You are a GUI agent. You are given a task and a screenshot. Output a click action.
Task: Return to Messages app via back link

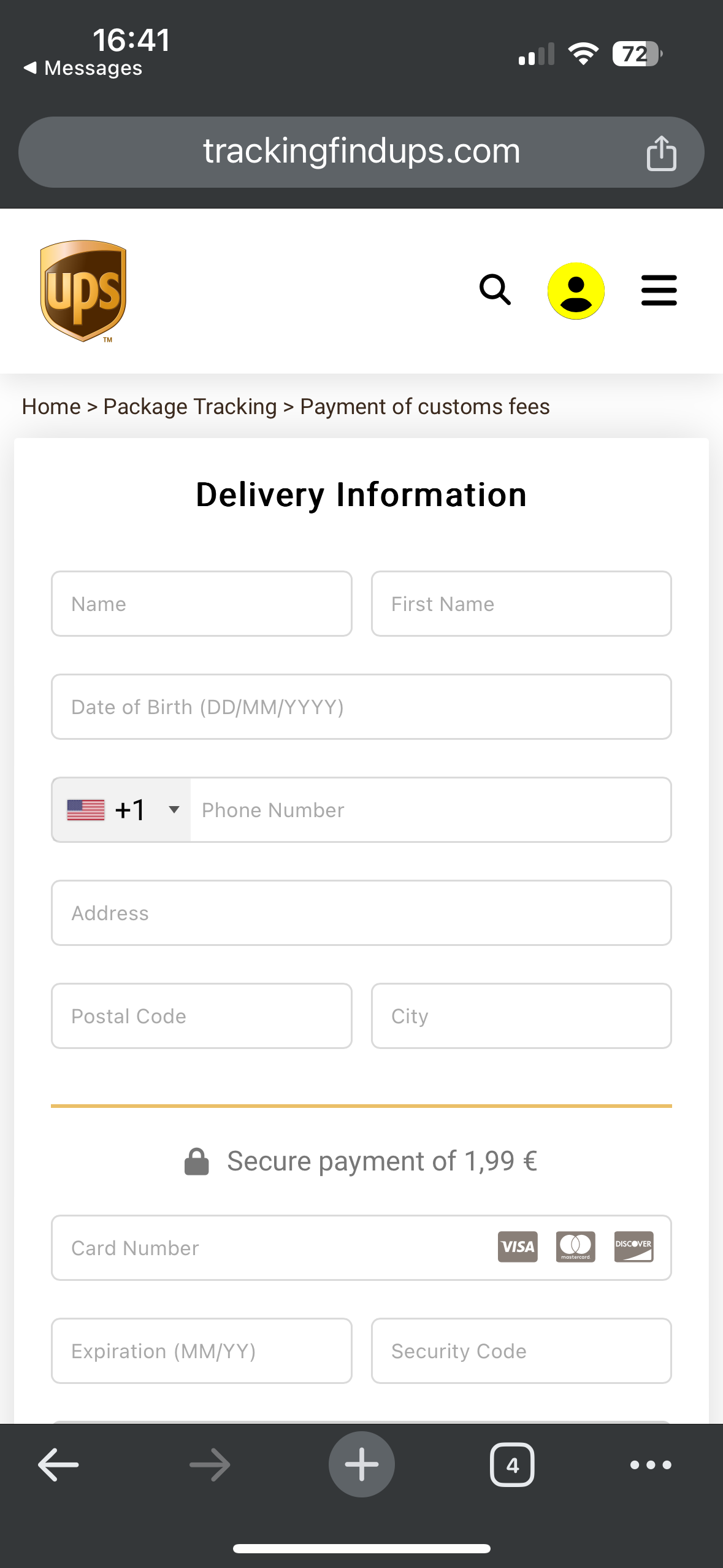pos(83,68)
